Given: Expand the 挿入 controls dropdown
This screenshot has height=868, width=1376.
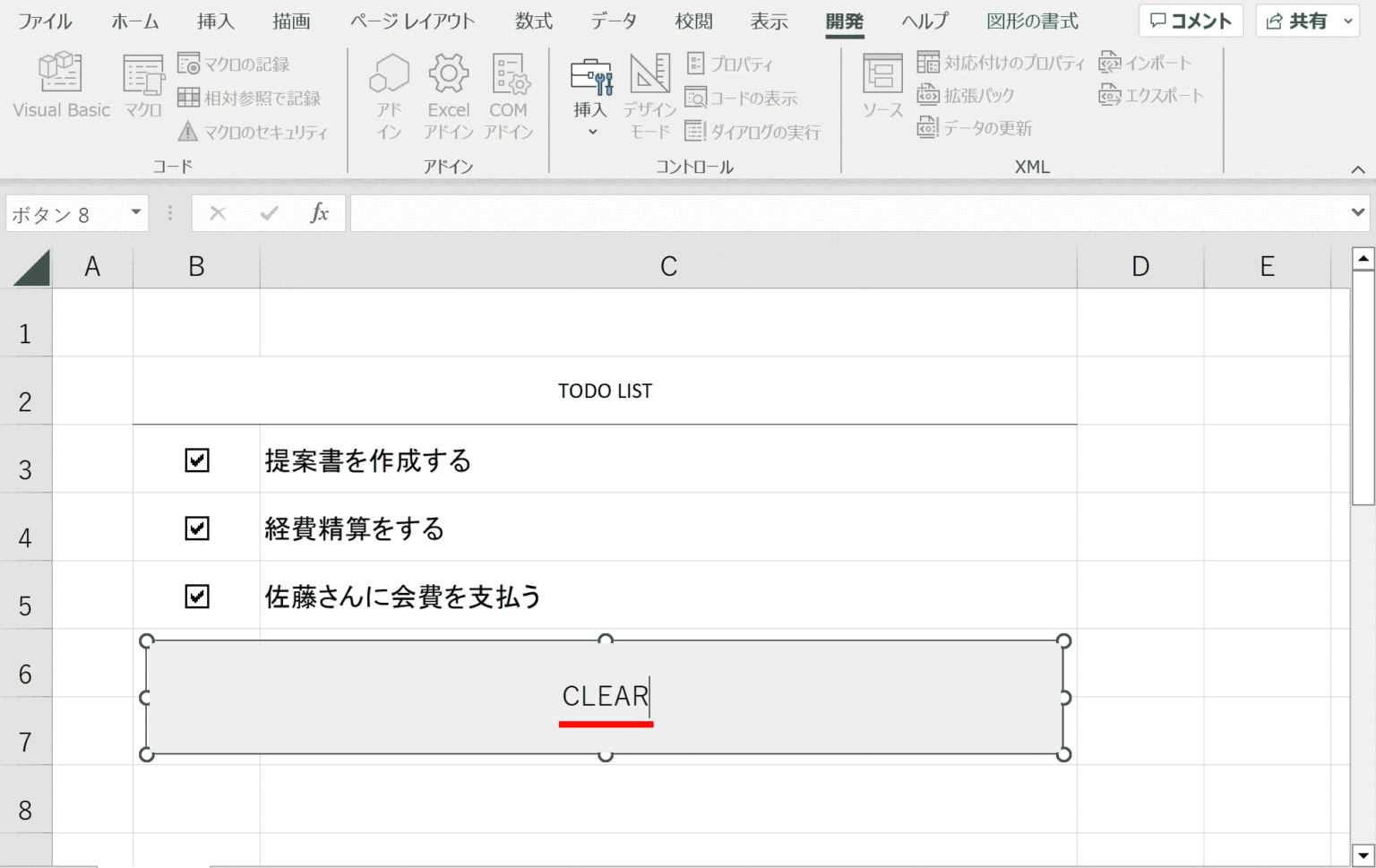Looking at the screenshot, I should (591, 132).
